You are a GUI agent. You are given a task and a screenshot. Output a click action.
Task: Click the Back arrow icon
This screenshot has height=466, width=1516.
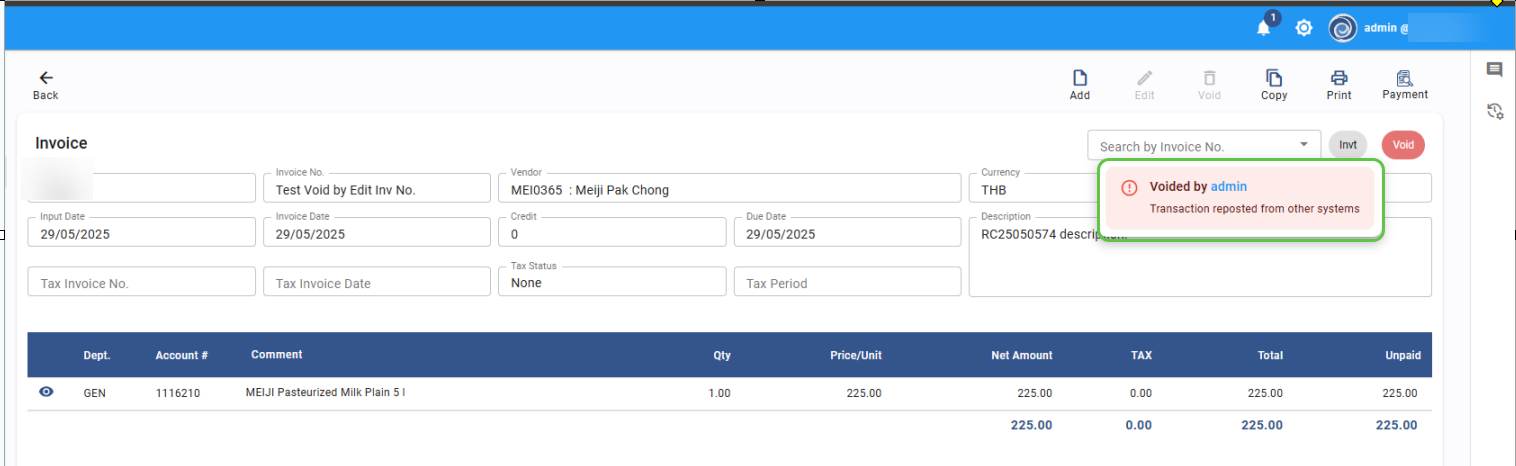pos(46,78)
